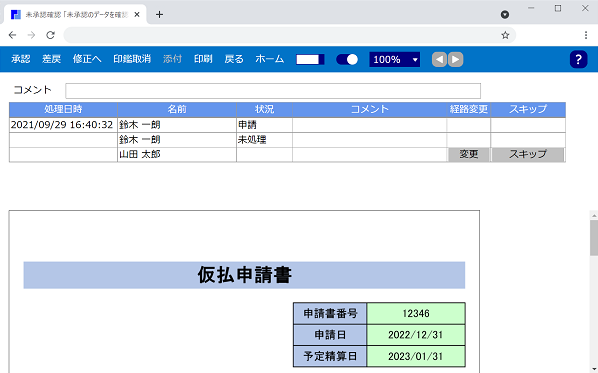
Task: Click the browser address bar
Action: pos(282,35)
